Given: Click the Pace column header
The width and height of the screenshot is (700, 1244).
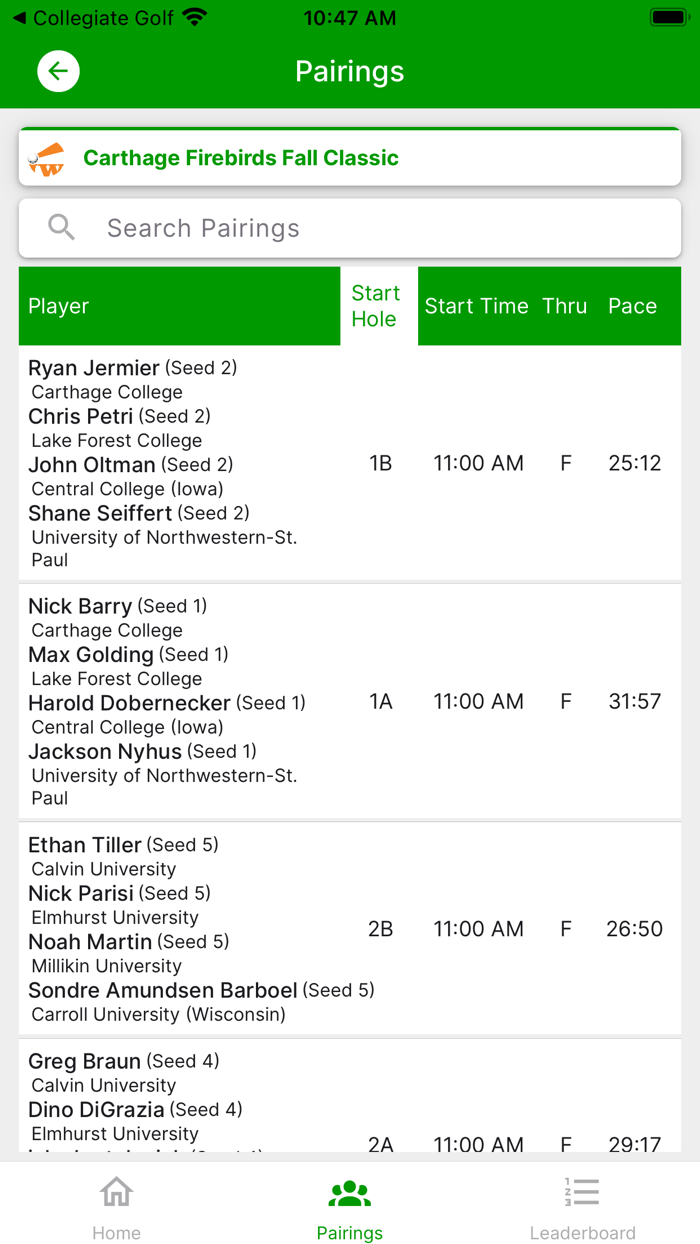Looking at the screenshot, I should coord(633,306).
